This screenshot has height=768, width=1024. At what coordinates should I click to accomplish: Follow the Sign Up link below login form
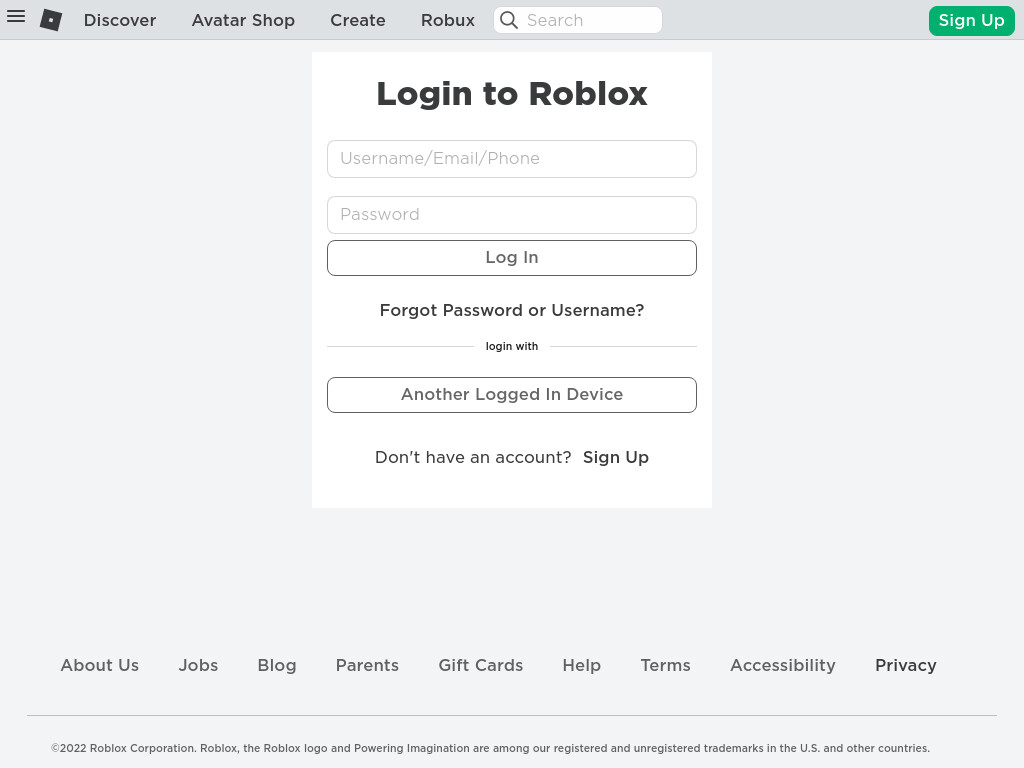[616, 457]
